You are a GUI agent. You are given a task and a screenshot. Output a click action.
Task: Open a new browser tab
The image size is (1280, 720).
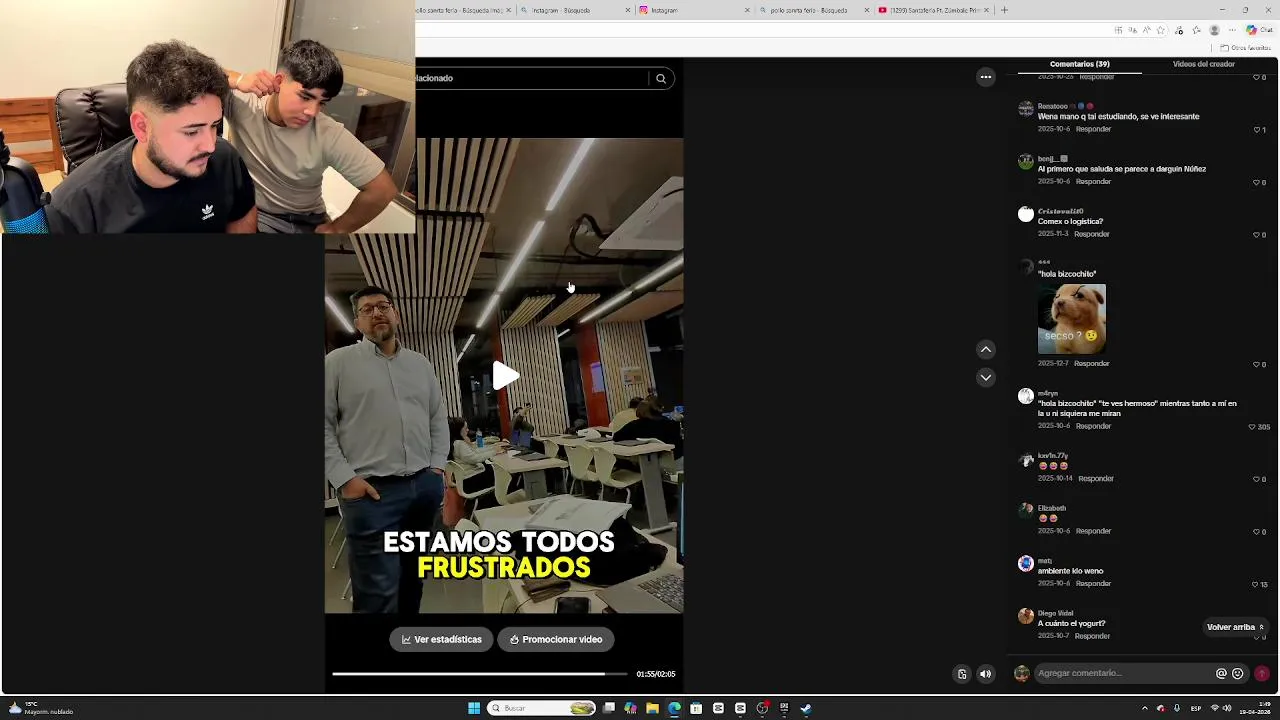(x=1004, y=10)
